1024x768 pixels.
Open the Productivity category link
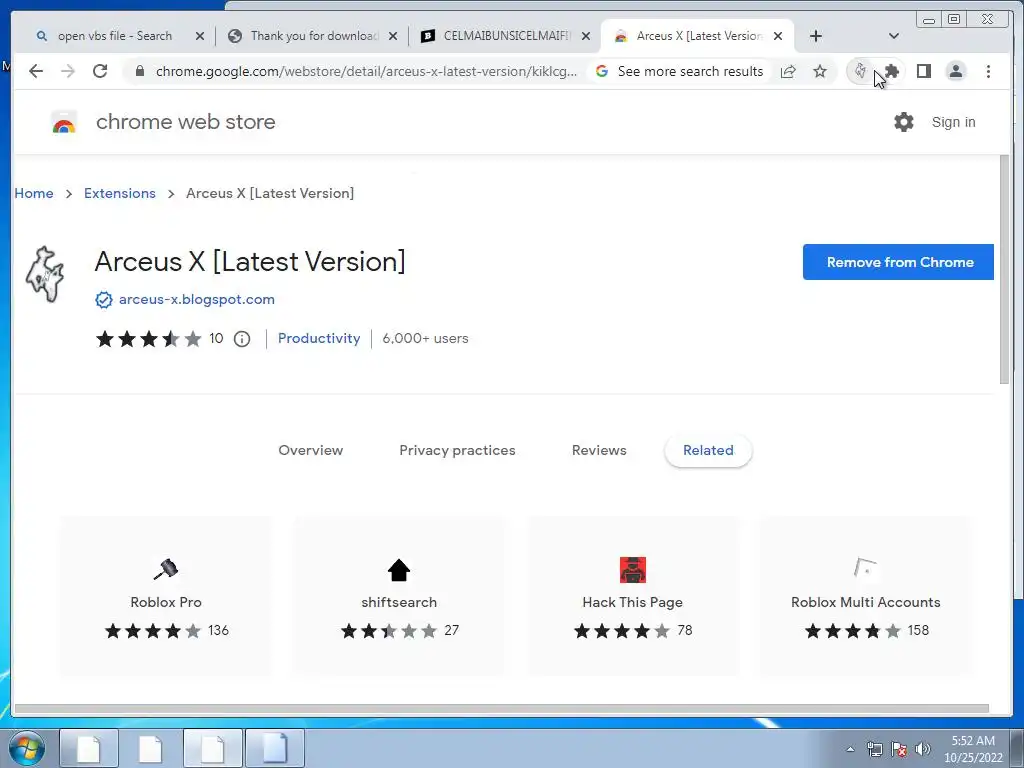pyautogui.click(x=319, y=338)
